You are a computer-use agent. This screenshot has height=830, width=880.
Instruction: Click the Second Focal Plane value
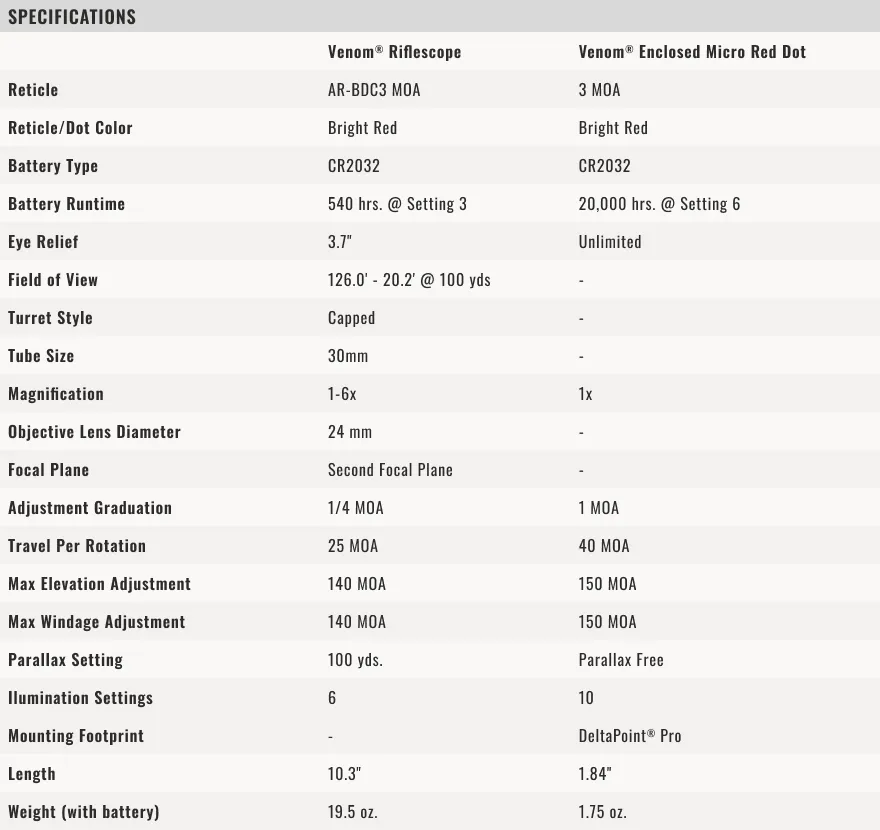coord(390,470)
